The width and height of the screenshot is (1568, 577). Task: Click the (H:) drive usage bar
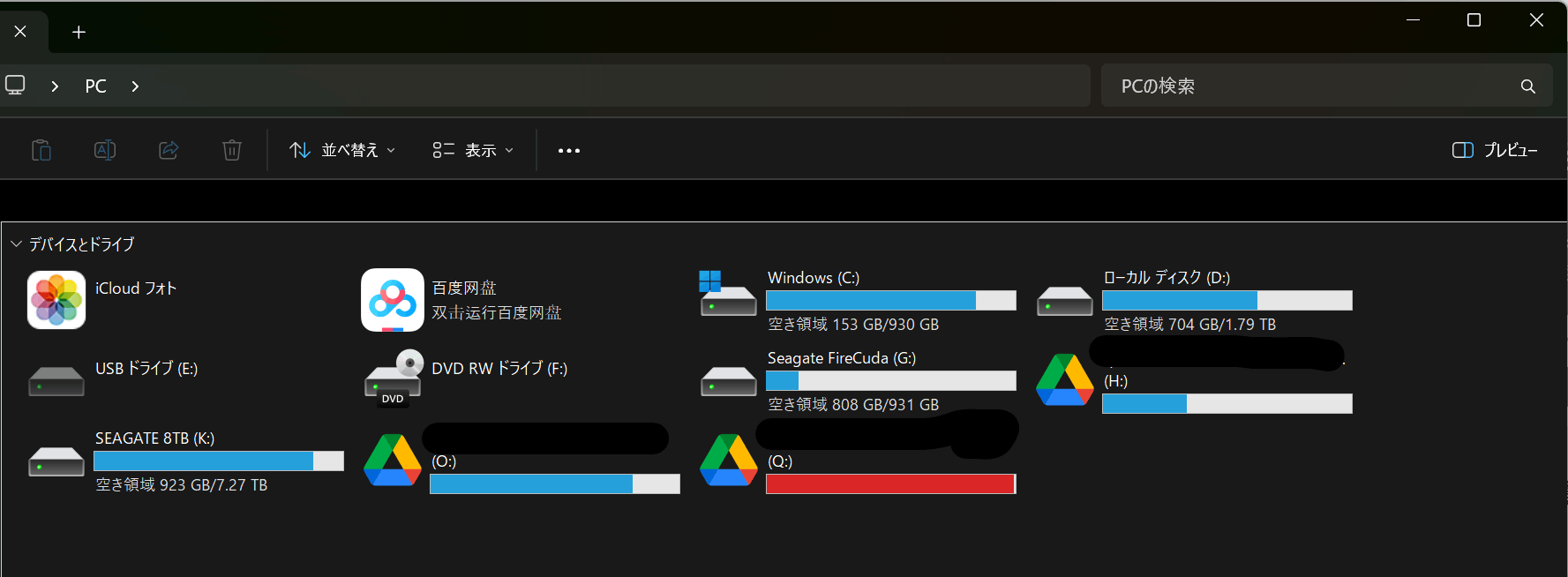click(1227, 403)
